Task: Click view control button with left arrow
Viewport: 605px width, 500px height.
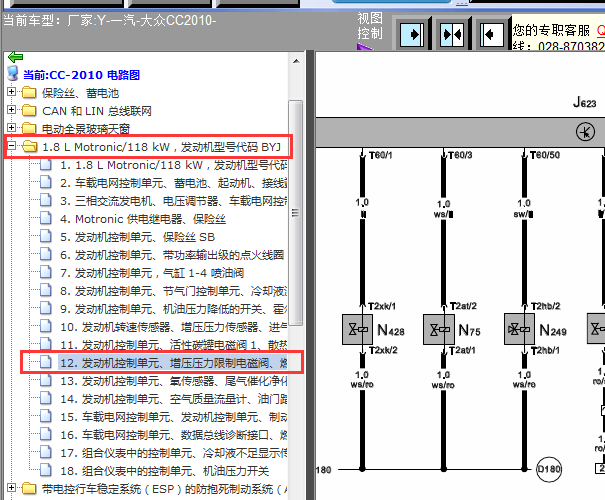Action: 492,35
